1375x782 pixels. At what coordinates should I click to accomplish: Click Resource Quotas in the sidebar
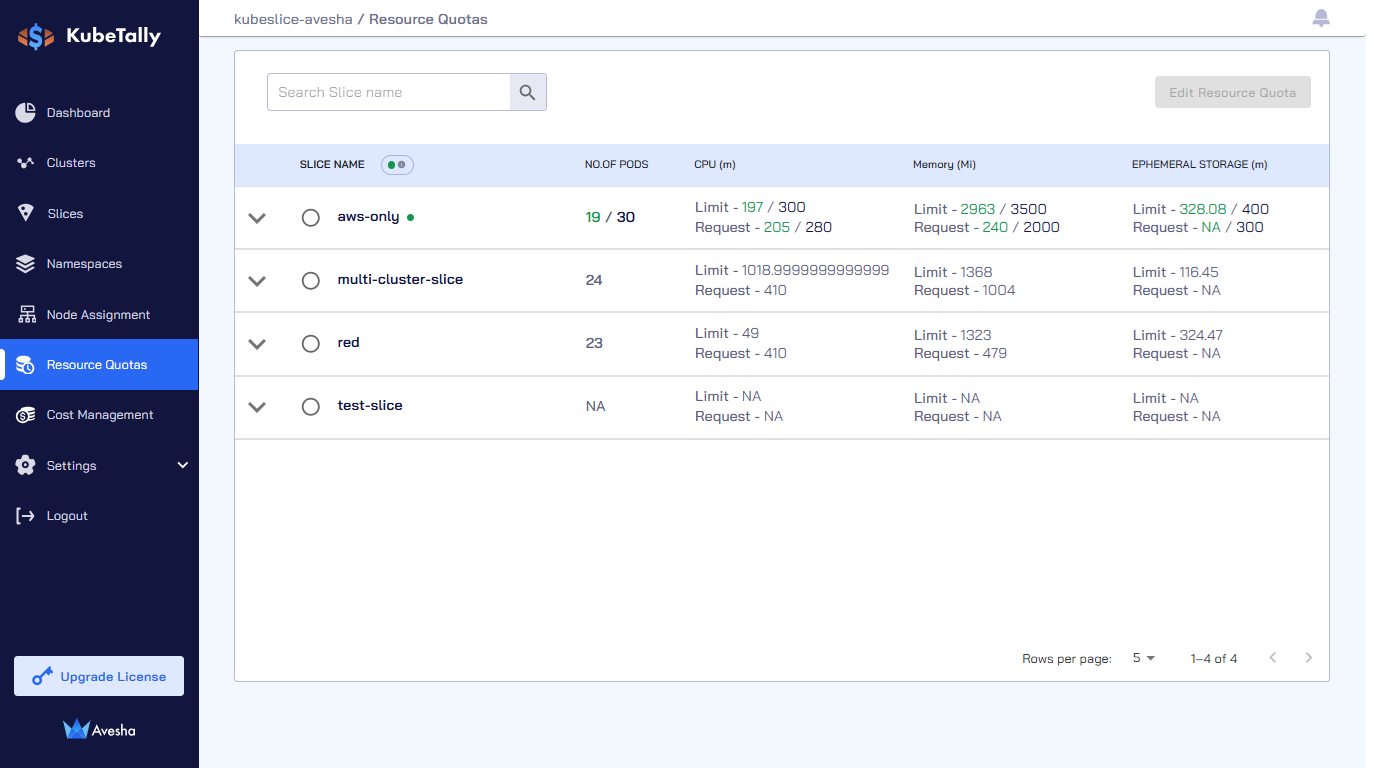click(x=99, y=365)
